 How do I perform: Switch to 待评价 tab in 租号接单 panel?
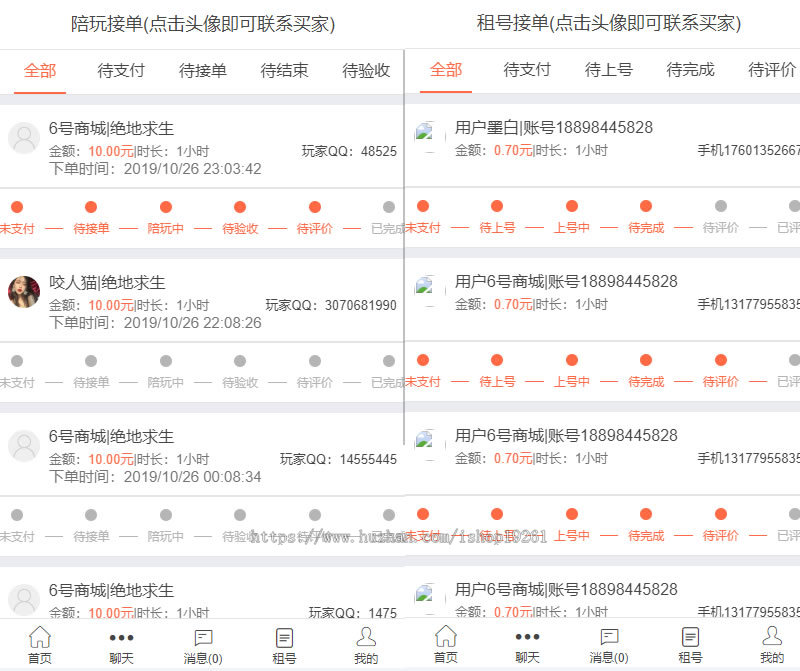tap(772, 69)
